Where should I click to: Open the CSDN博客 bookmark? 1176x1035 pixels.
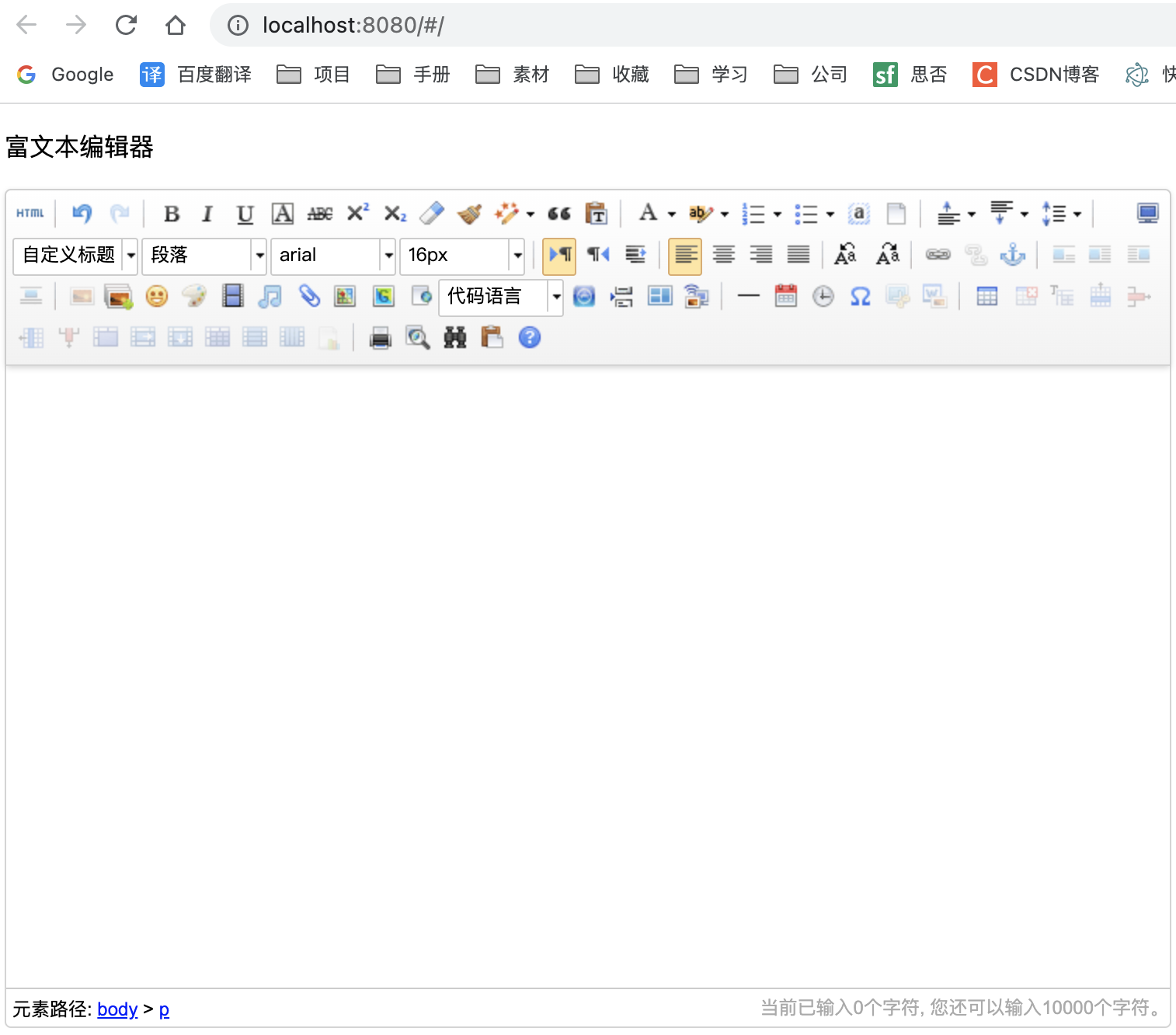[x=1036, y=75]
